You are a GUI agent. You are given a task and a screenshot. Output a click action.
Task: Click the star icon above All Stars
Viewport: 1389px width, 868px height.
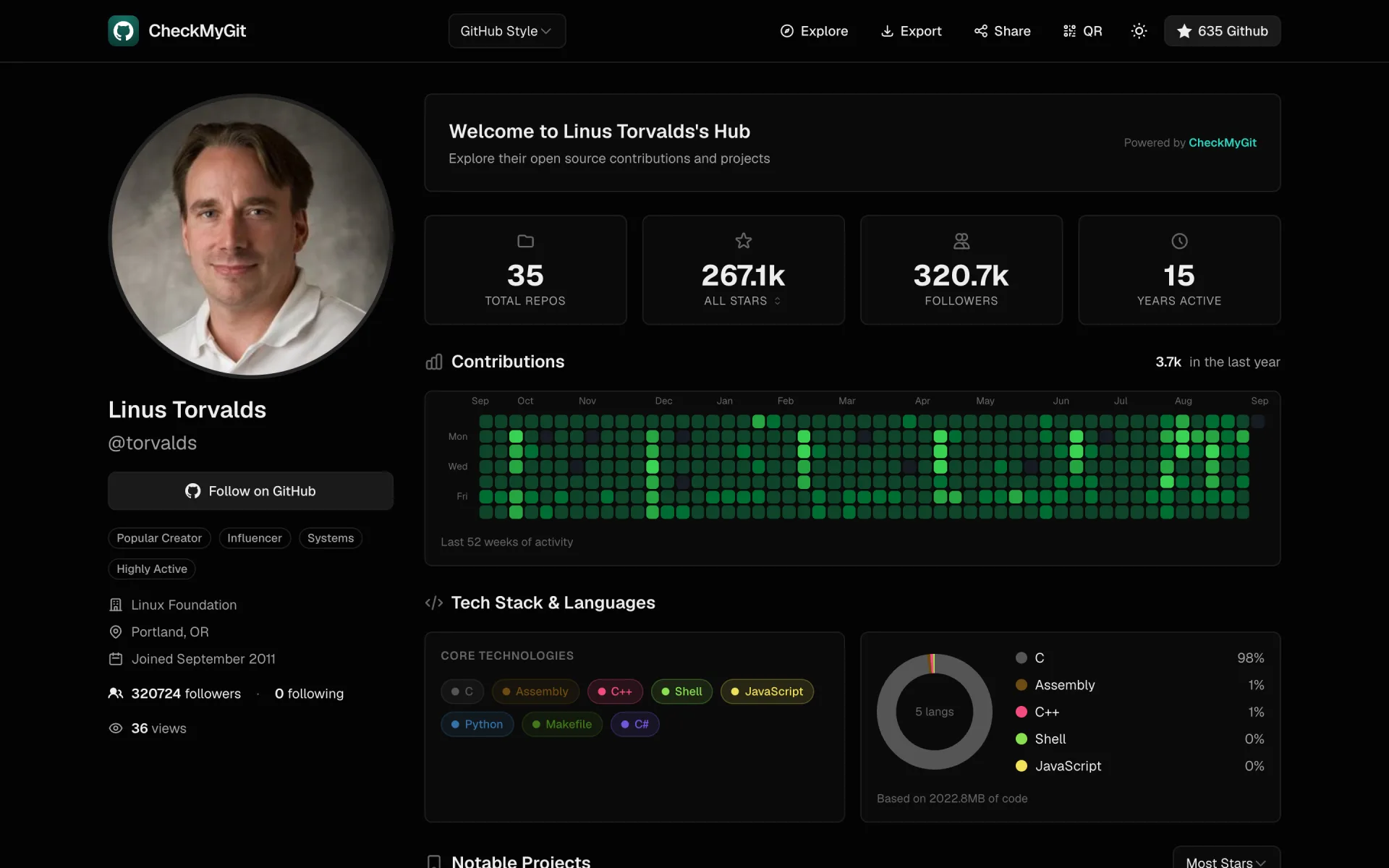click(x=743, y=241)
